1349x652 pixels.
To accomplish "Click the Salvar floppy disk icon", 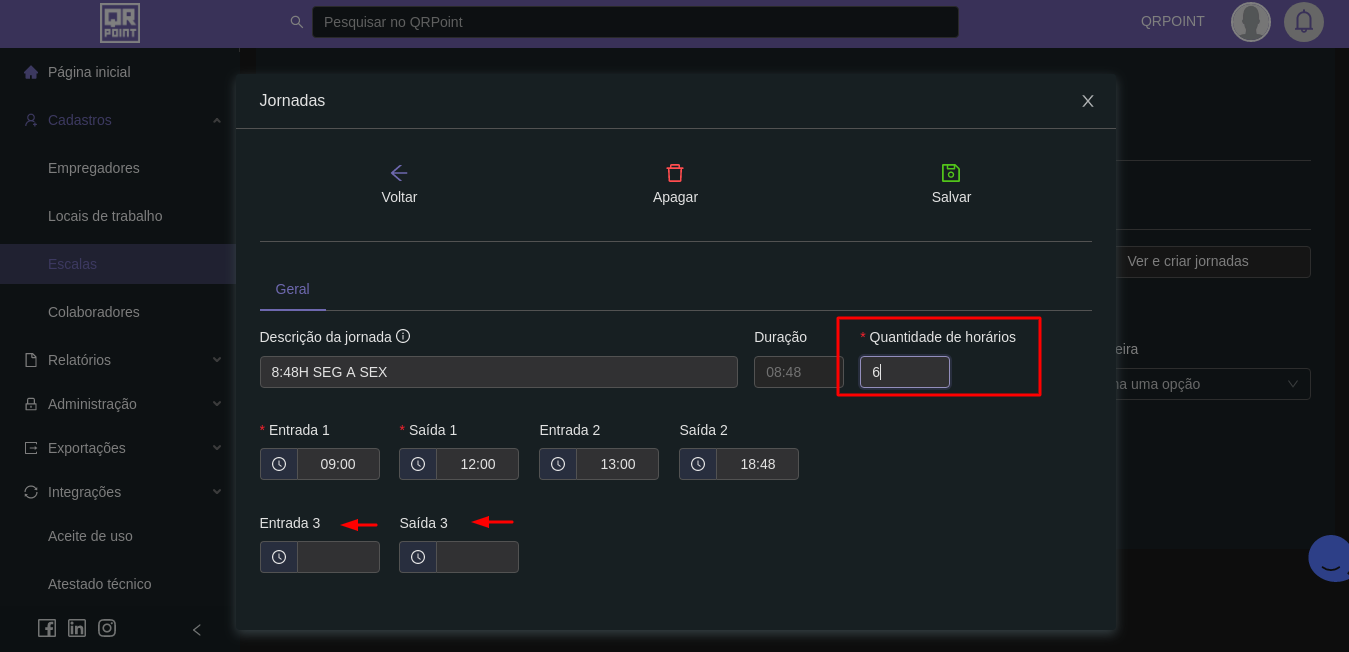I will (x=951, y=173).
